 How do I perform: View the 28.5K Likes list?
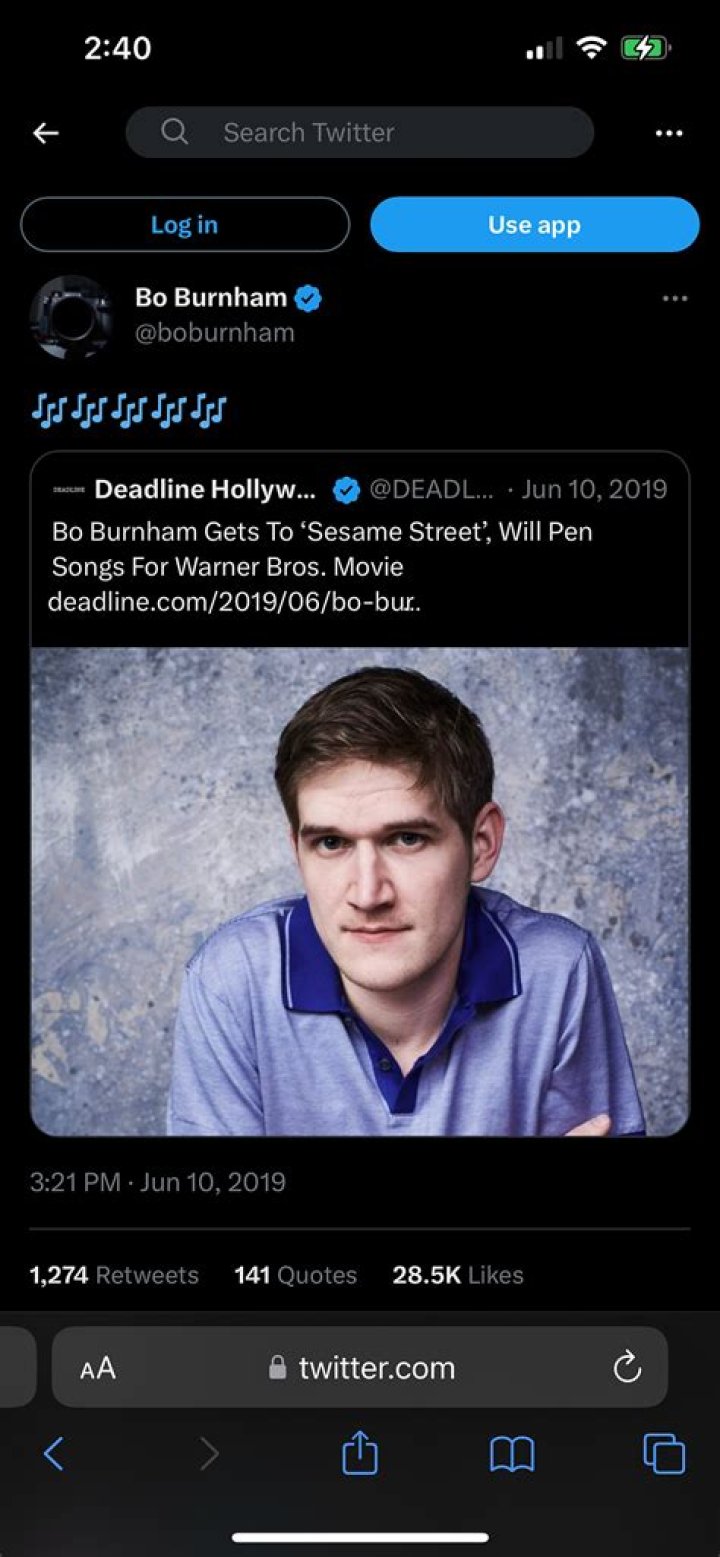coord(457,1275)
